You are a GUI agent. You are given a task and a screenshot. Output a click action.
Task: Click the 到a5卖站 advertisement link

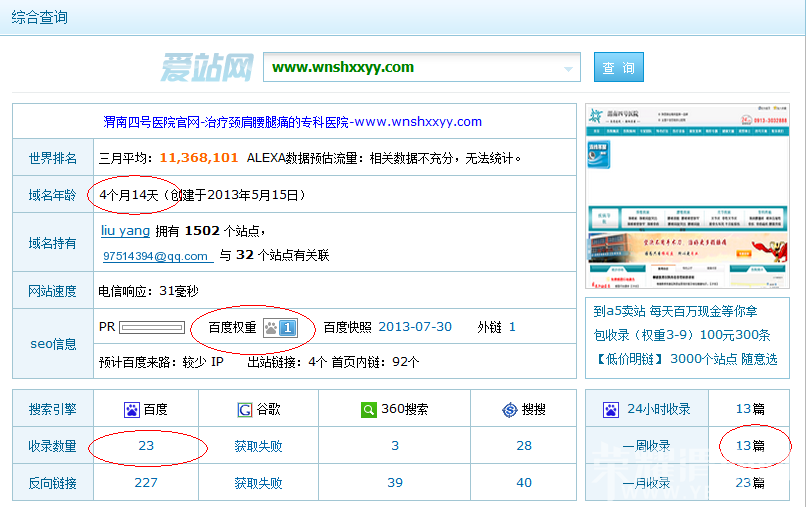point(675,311)
